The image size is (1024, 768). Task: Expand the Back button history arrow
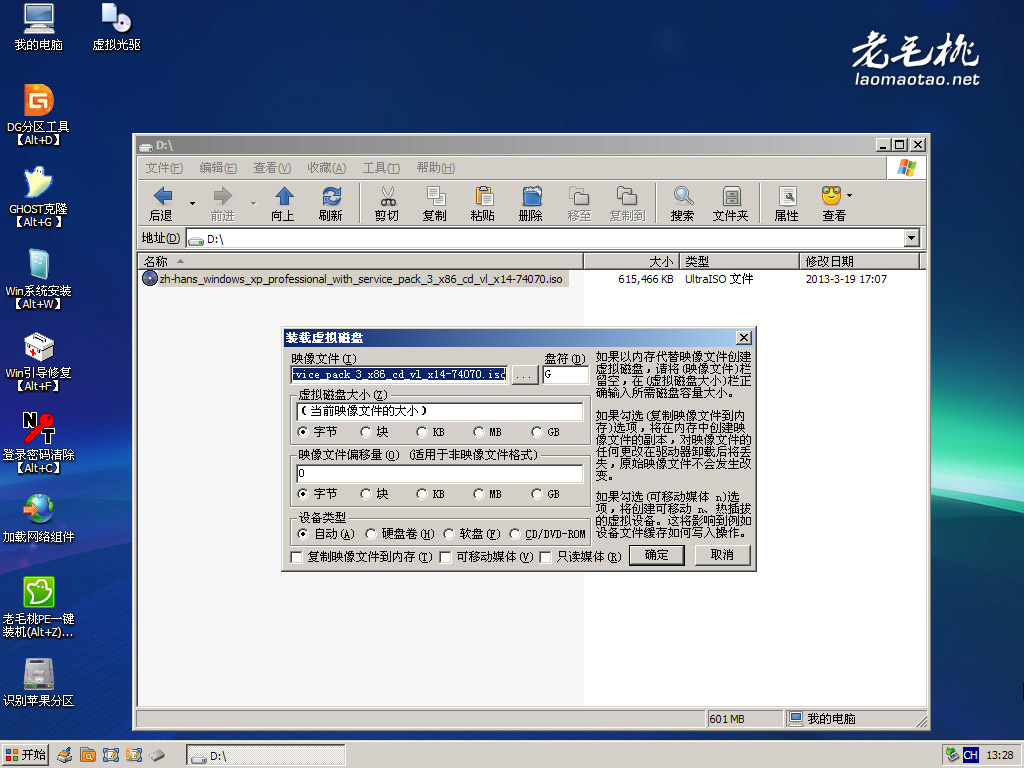(x=192, y=203)
